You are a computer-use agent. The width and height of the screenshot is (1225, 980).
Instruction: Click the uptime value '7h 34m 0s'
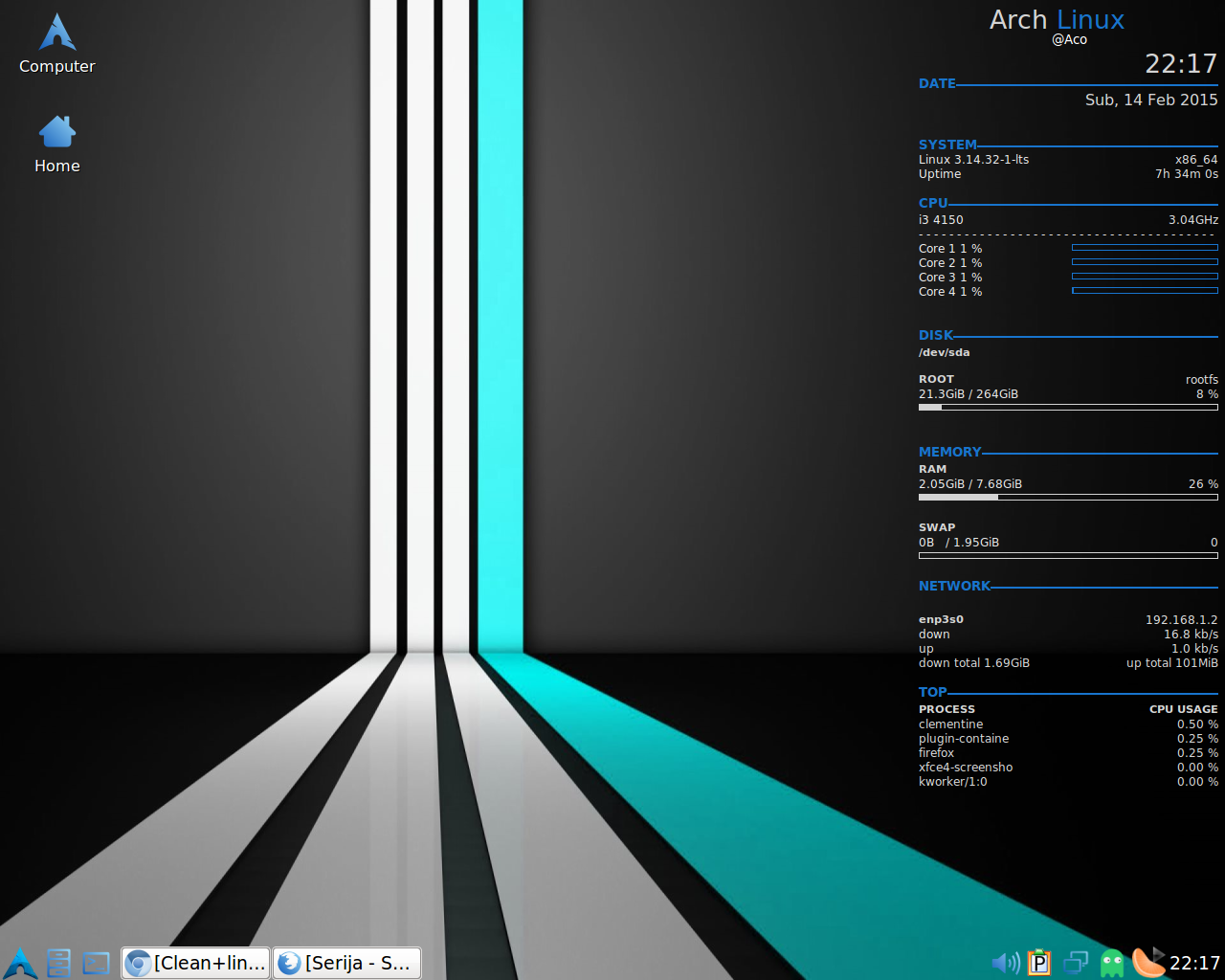[x=1187, y=174]
